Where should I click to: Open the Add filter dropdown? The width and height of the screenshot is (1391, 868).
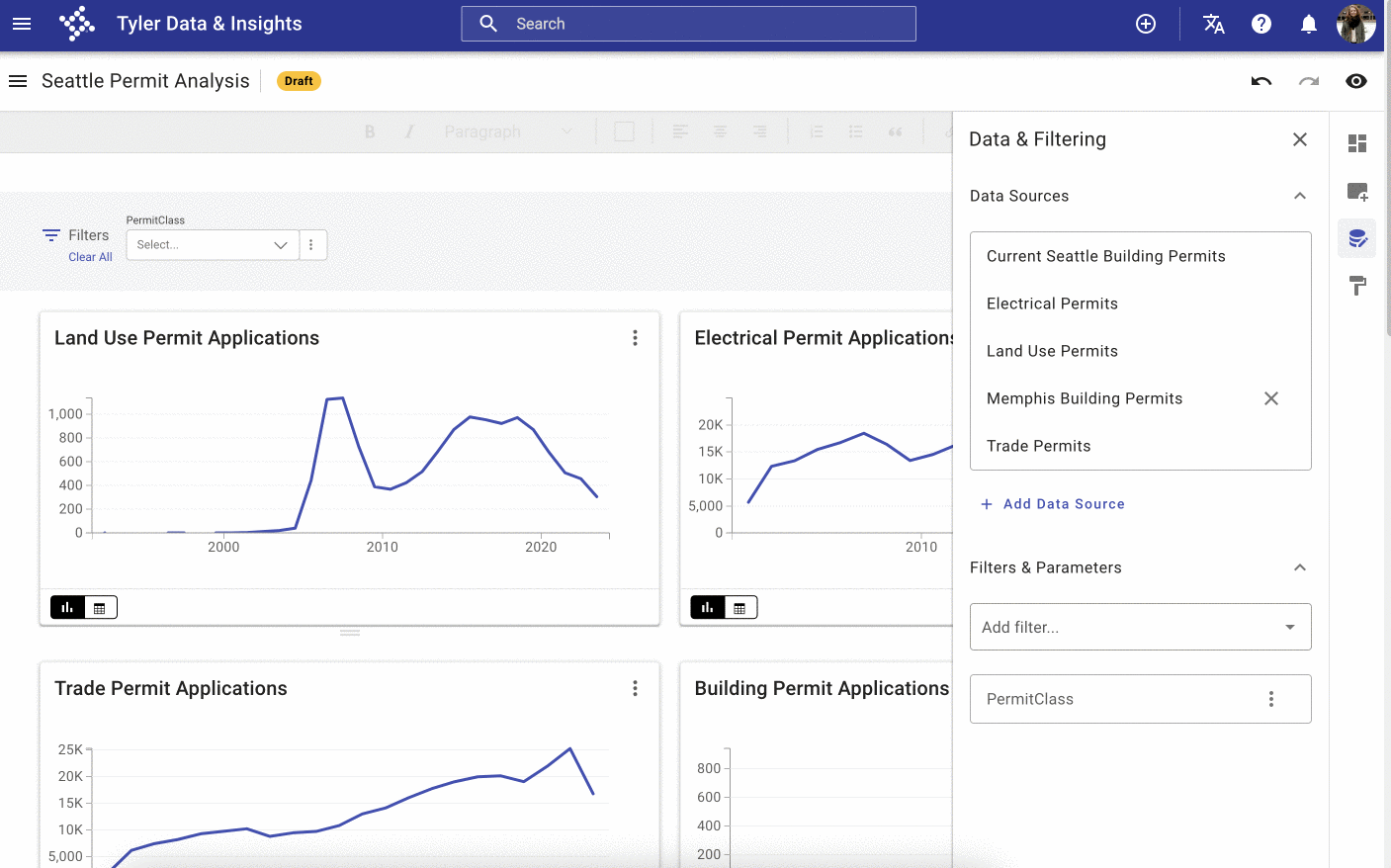click(x=1140, y=627)
